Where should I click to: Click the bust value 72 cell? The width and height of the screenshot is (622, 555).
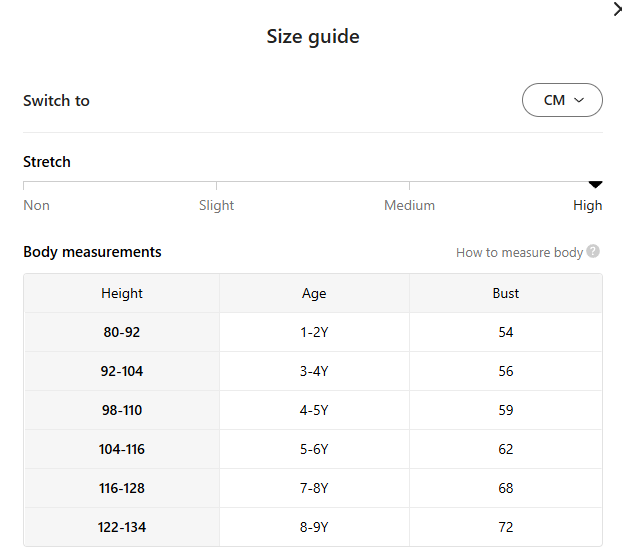tap(506, 527)
